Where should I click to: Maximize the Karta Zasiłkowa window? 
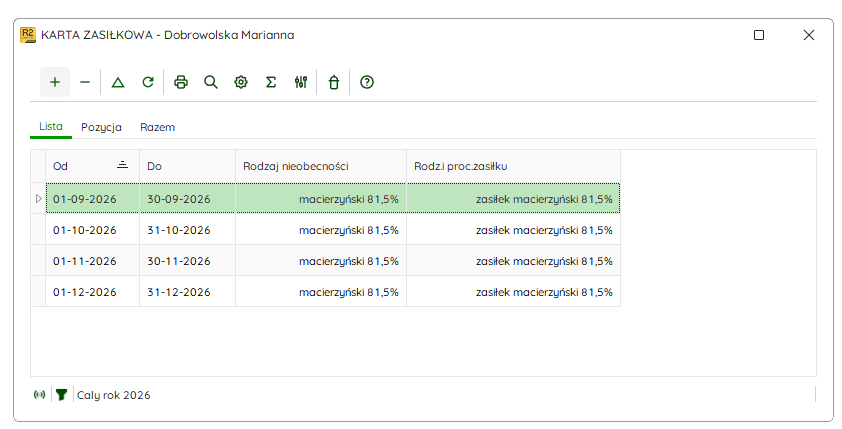tap(759, 35)
